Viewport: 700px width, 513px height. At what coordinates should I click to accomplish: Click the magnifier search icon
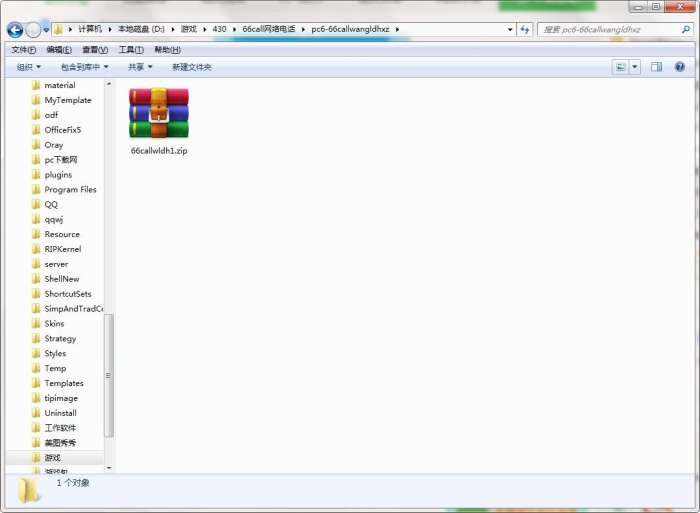point(686,29)
